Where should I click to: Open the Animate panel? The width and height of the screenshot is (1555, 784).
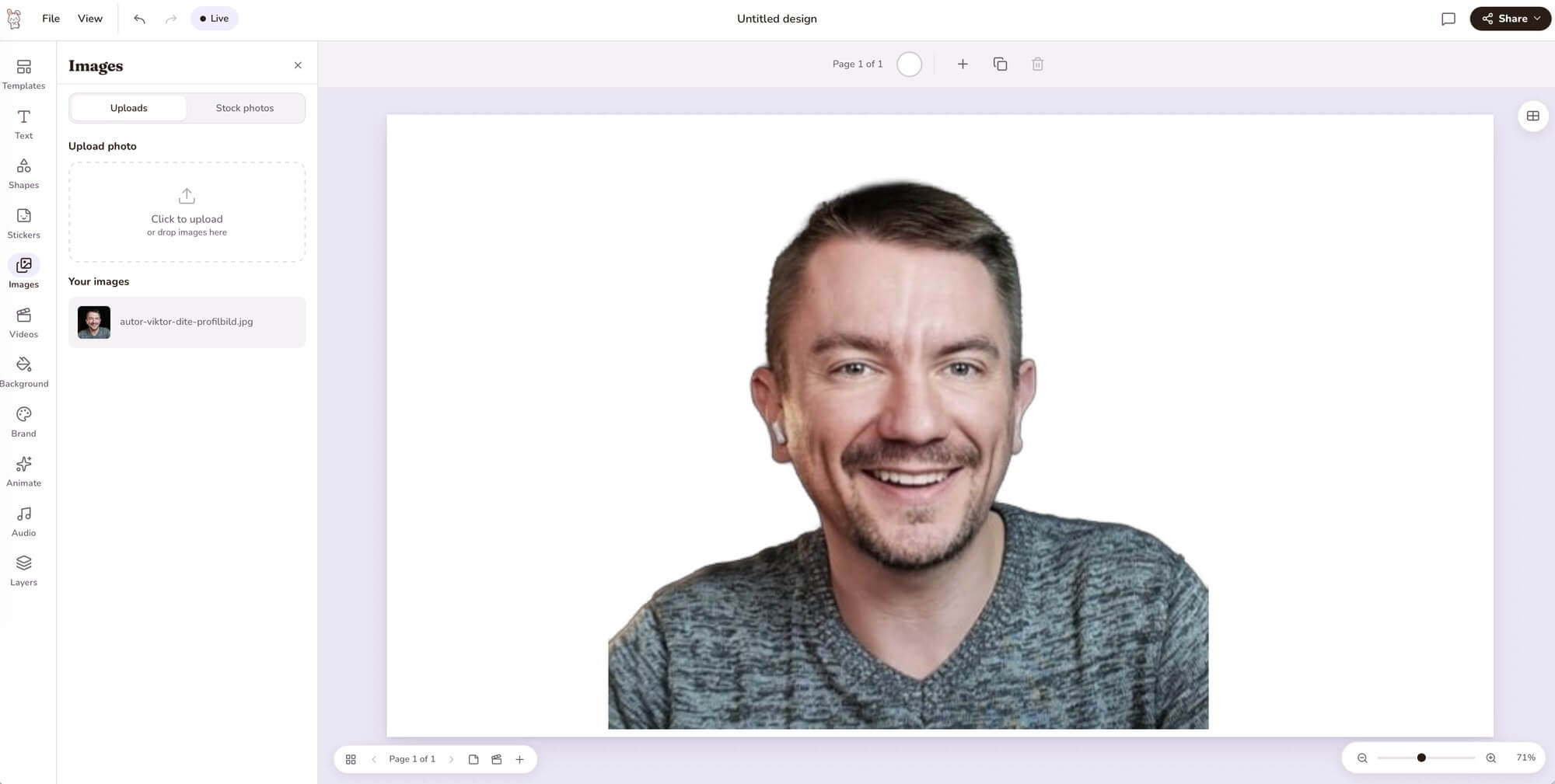(x=23, y=472)
